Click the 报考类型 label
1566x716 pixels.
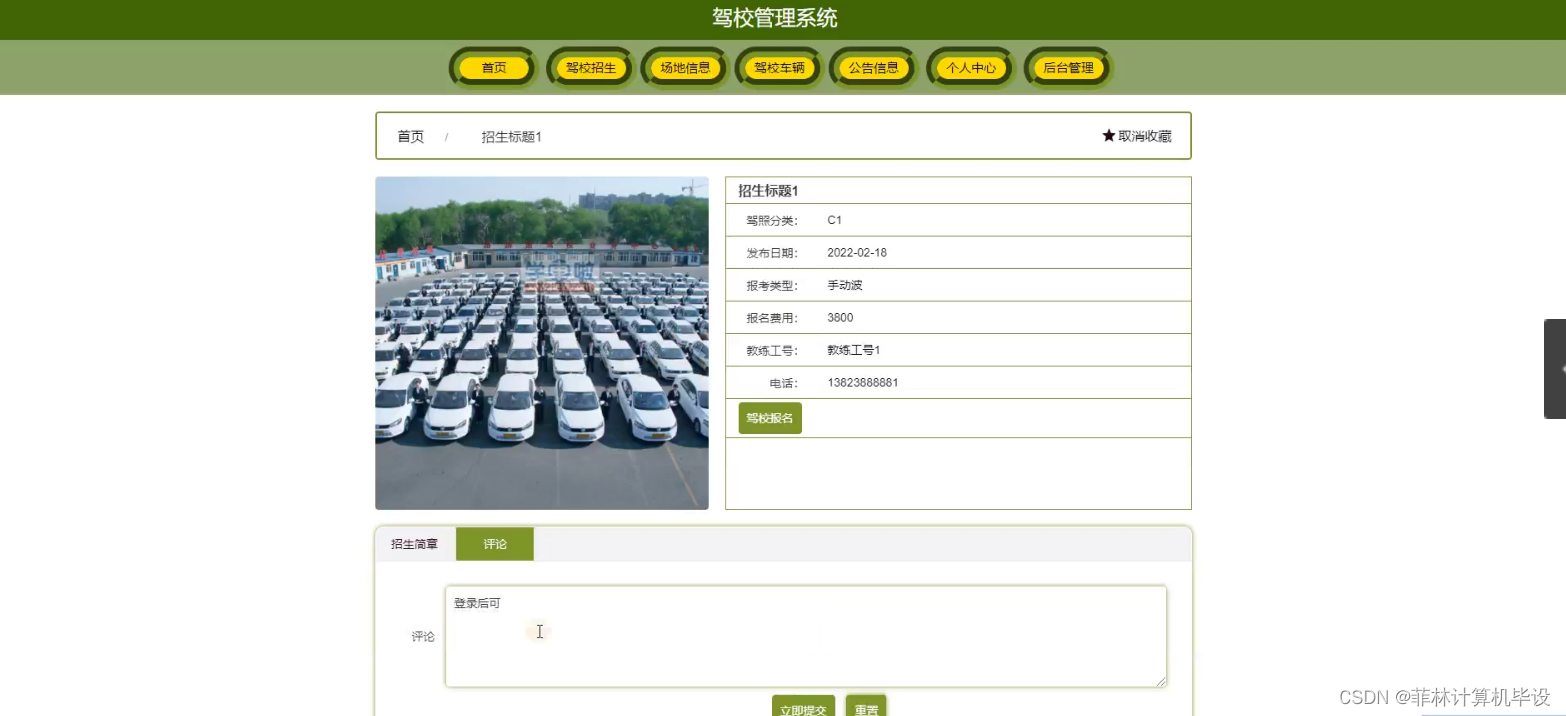click(772, 285)
